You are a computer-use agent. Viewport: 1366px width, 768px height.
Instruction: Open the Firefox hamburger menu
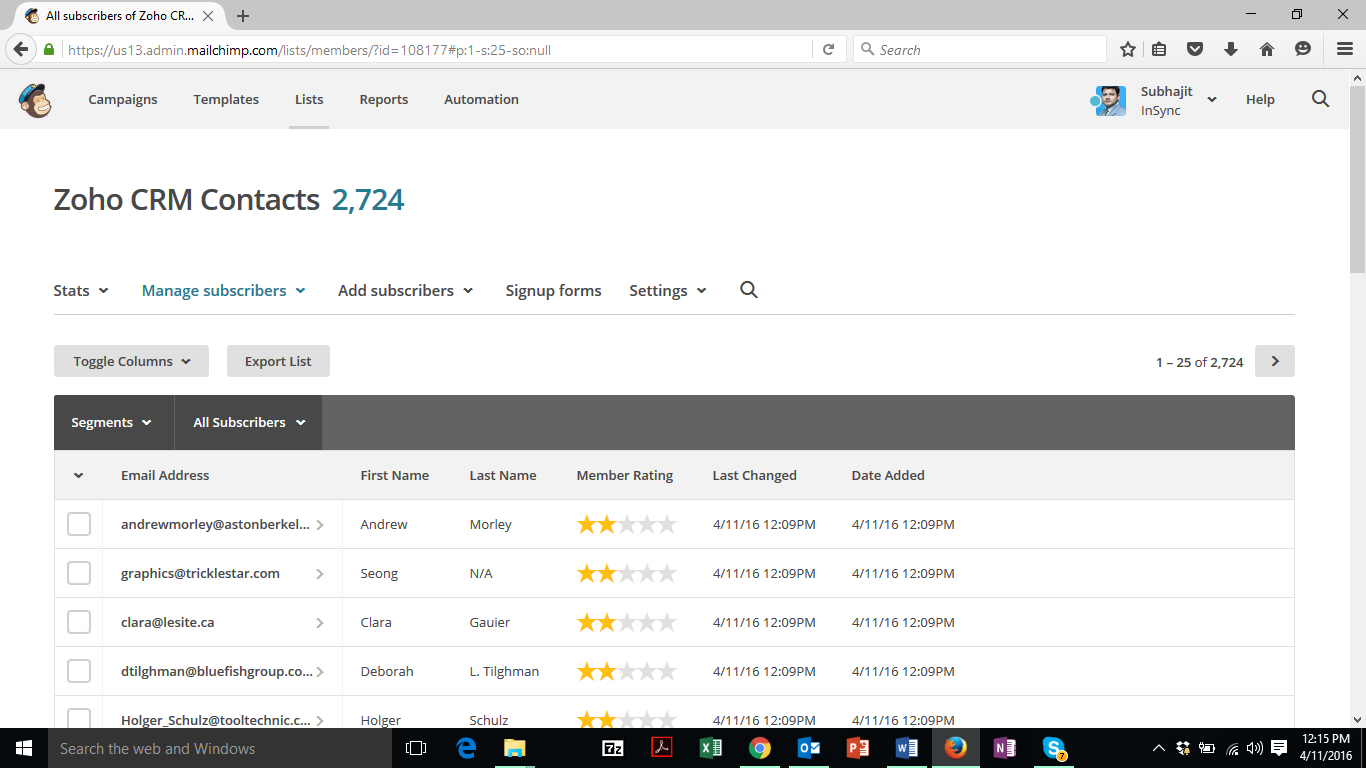pyautogui.click(x=1345, y=49)
